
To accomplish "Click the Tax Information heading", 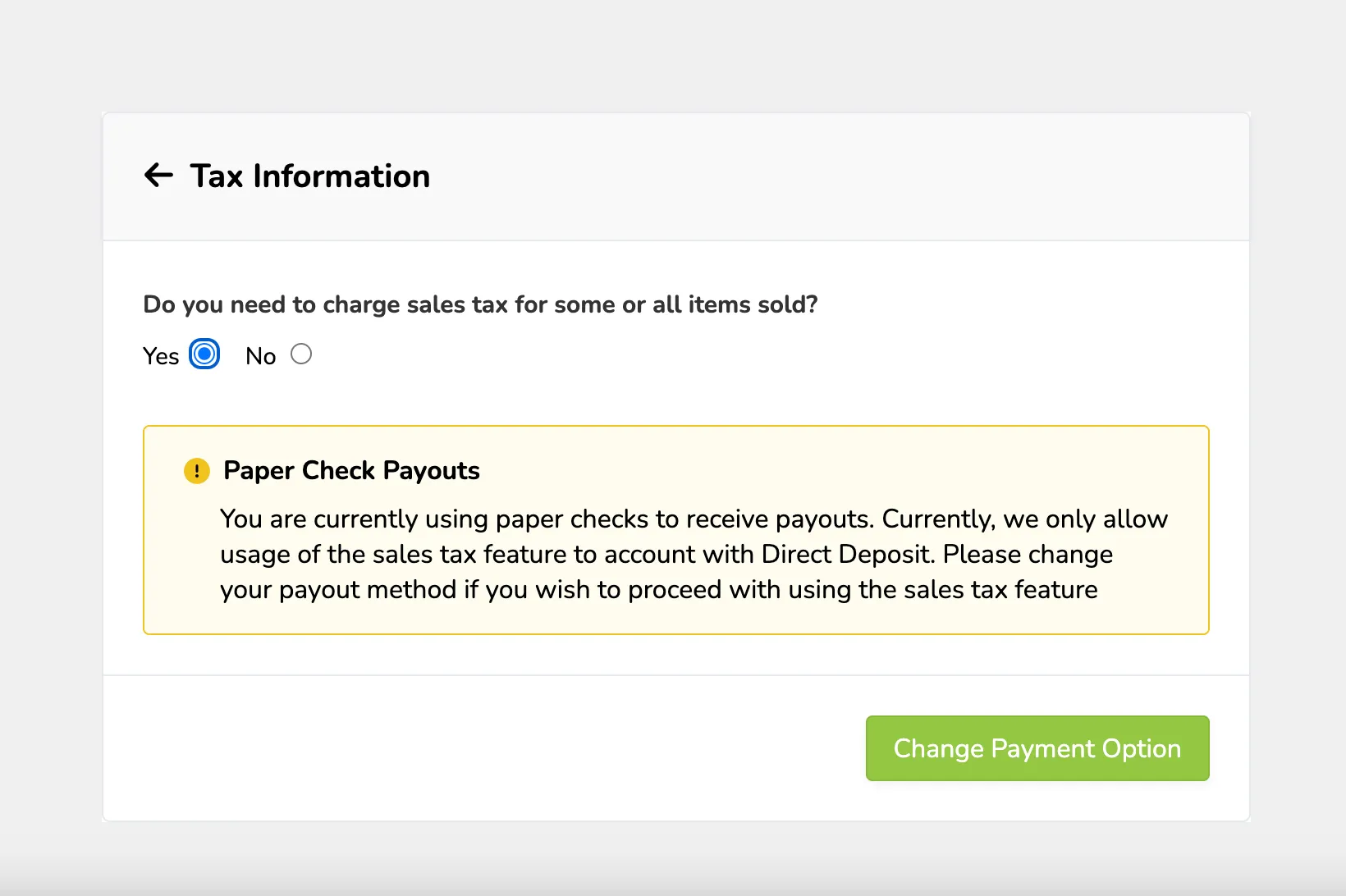I will click(x=310, y=176).
